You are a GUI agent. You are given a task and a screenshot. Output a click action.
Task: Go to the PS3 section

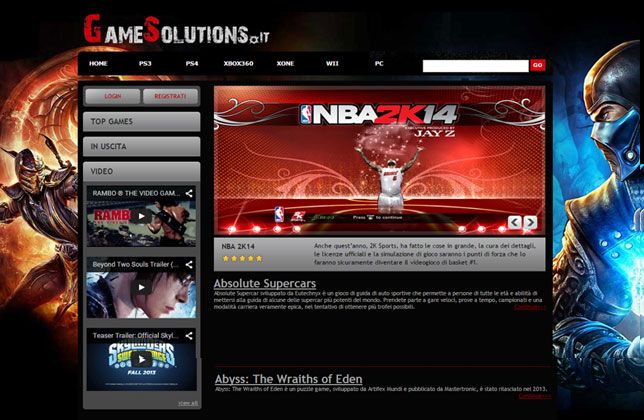tap(145, 64)
